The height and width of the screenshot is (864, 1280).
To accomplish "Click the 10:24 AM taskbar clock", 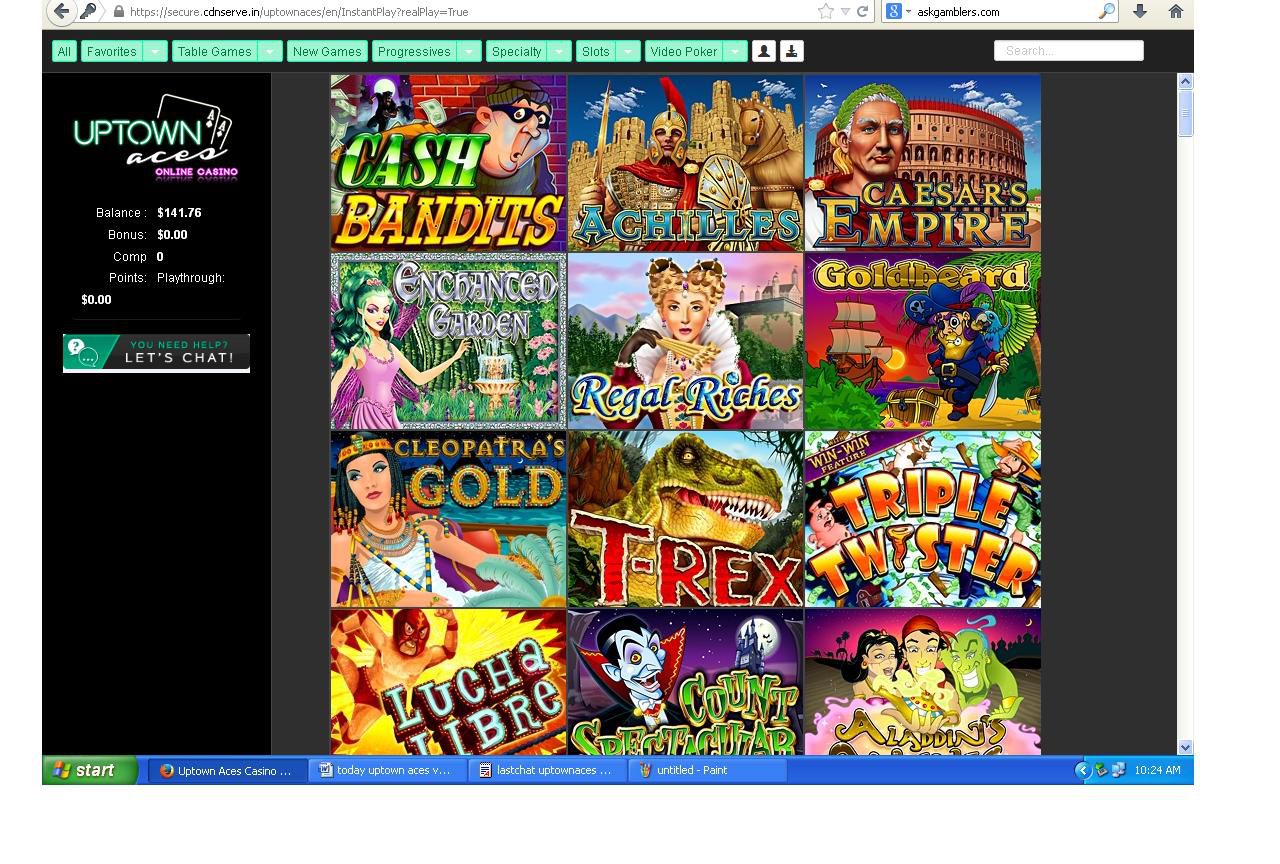I will click(1157, 770).
